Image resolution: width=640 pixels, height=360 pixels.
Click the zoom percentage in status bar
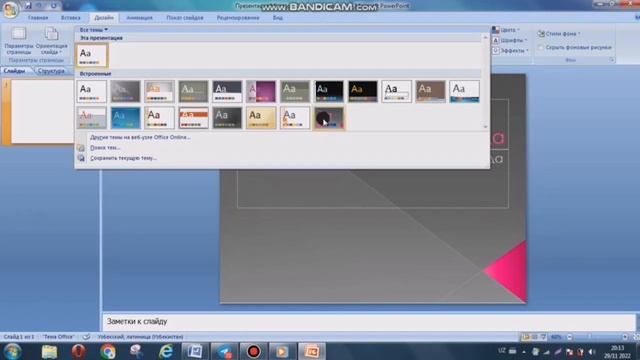(x=556, y=337)
